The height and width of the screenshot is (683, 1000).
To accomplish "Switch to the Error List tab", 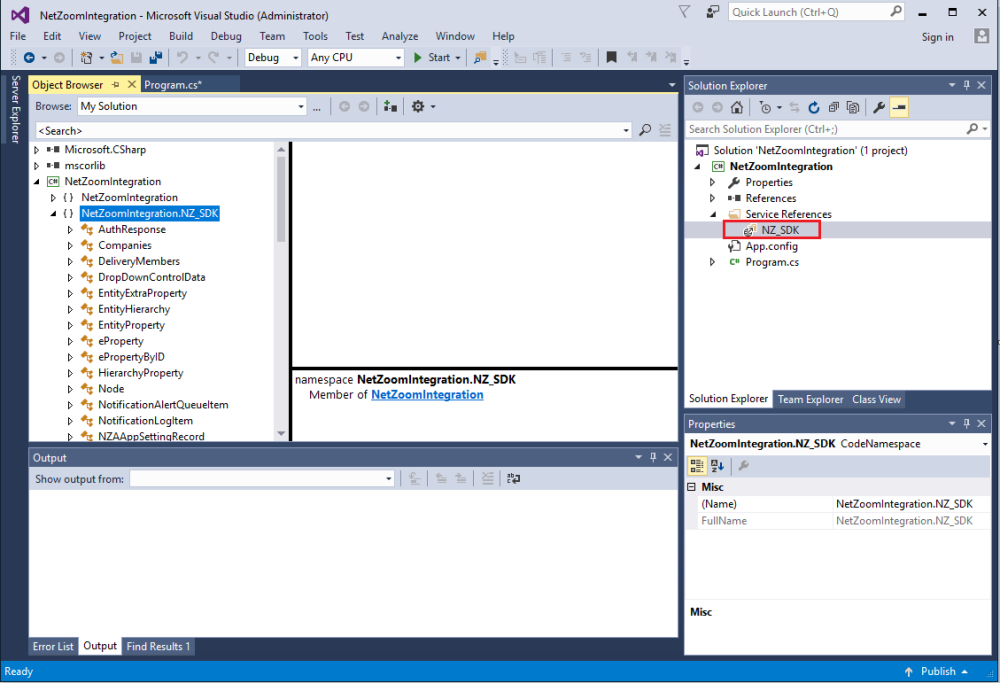I will point(53,647).
